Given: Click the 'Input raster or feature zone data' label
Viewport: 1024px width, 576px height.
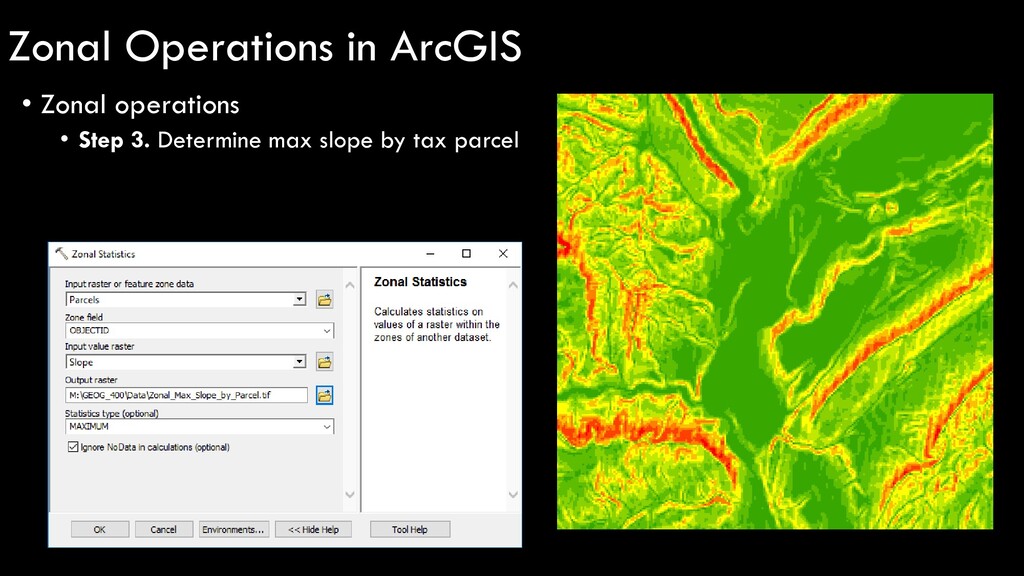Looking at the screenshot, I should 129,284.
